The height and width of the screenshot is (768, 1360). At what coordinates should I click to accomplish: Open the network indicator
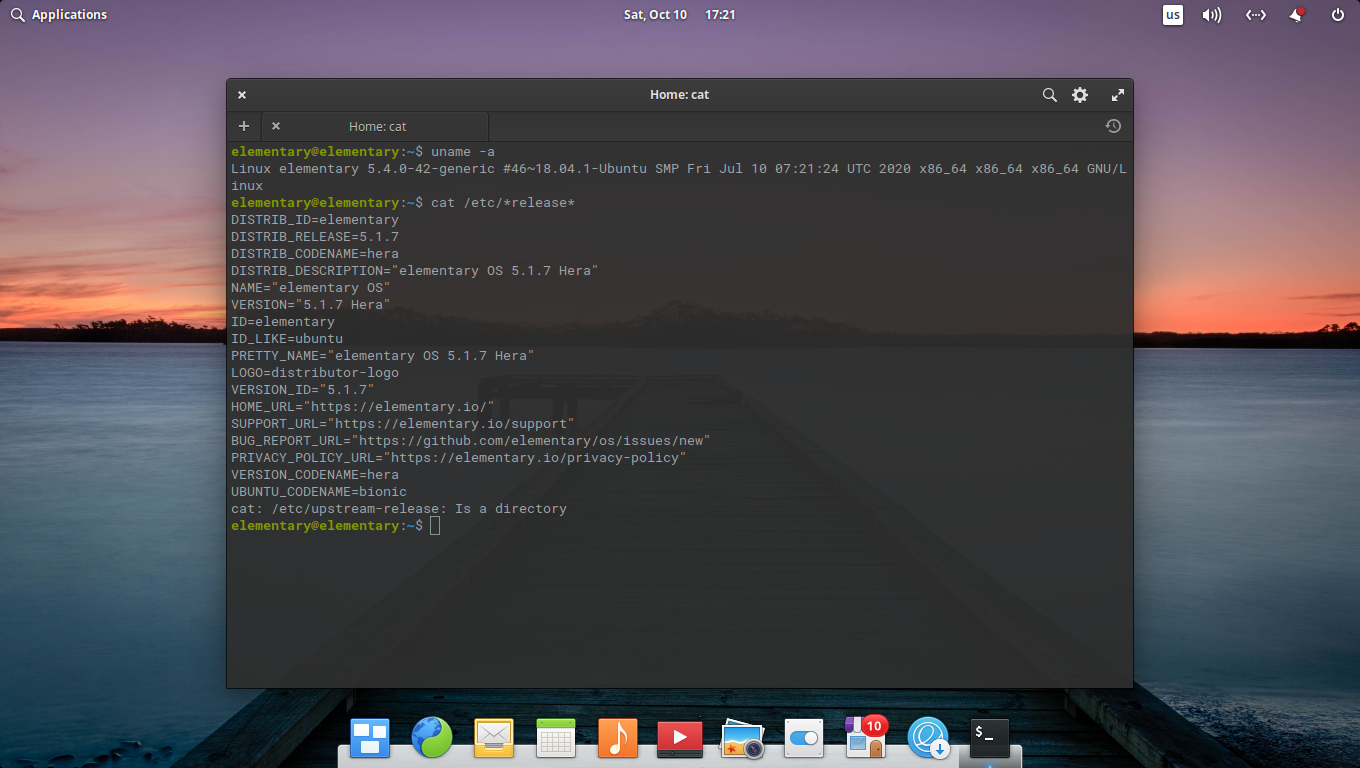[1255, 14]
